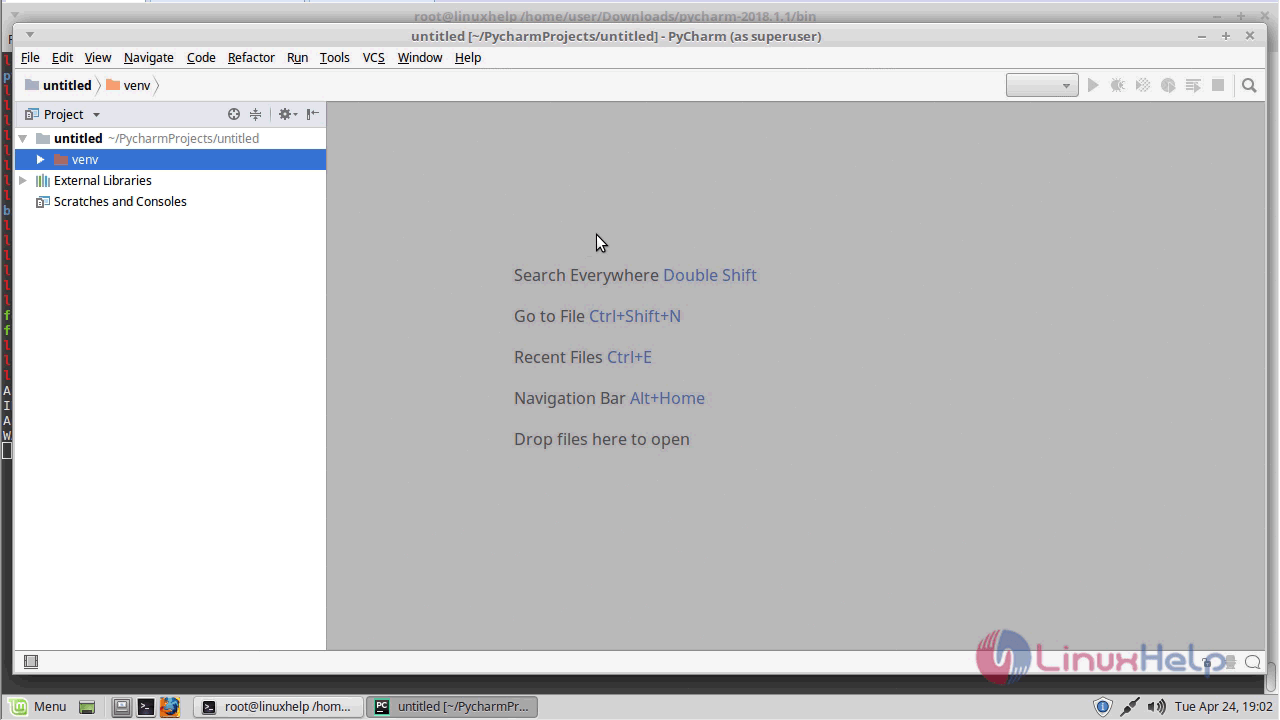Click Collapse All icon in Project panel
1280x720 pixels.
[256, 114]
